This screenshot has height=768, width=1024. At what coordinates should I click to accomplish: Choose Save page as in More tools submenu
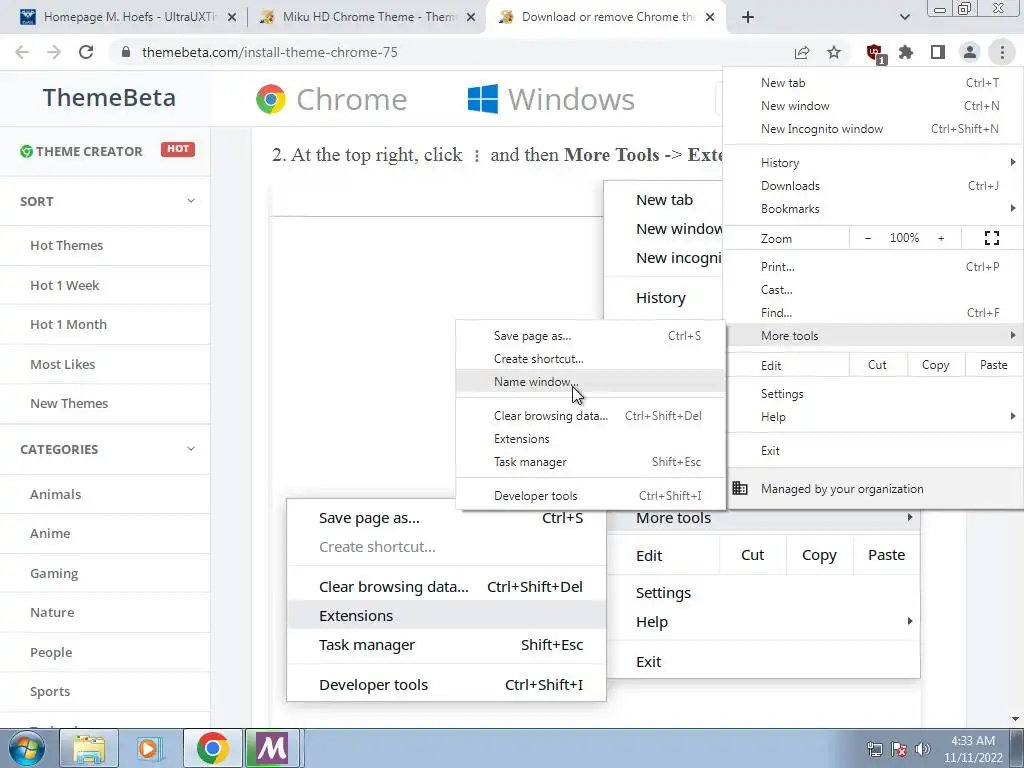click(x=590, y=336)
